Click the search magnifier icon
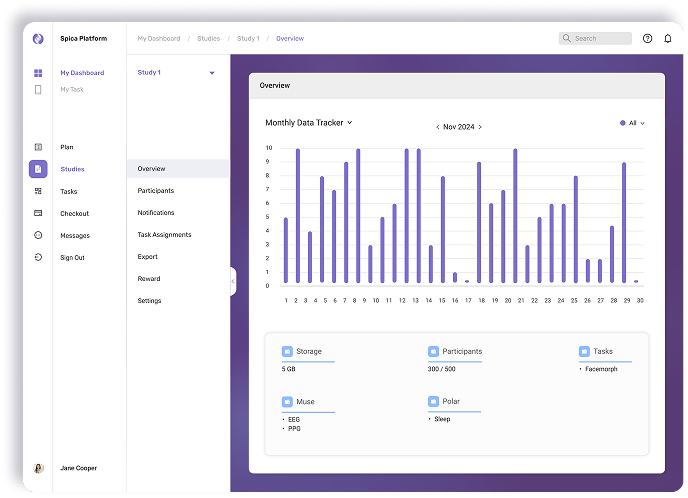Screen dimensions: 688x498 click(x=567, y=38)
